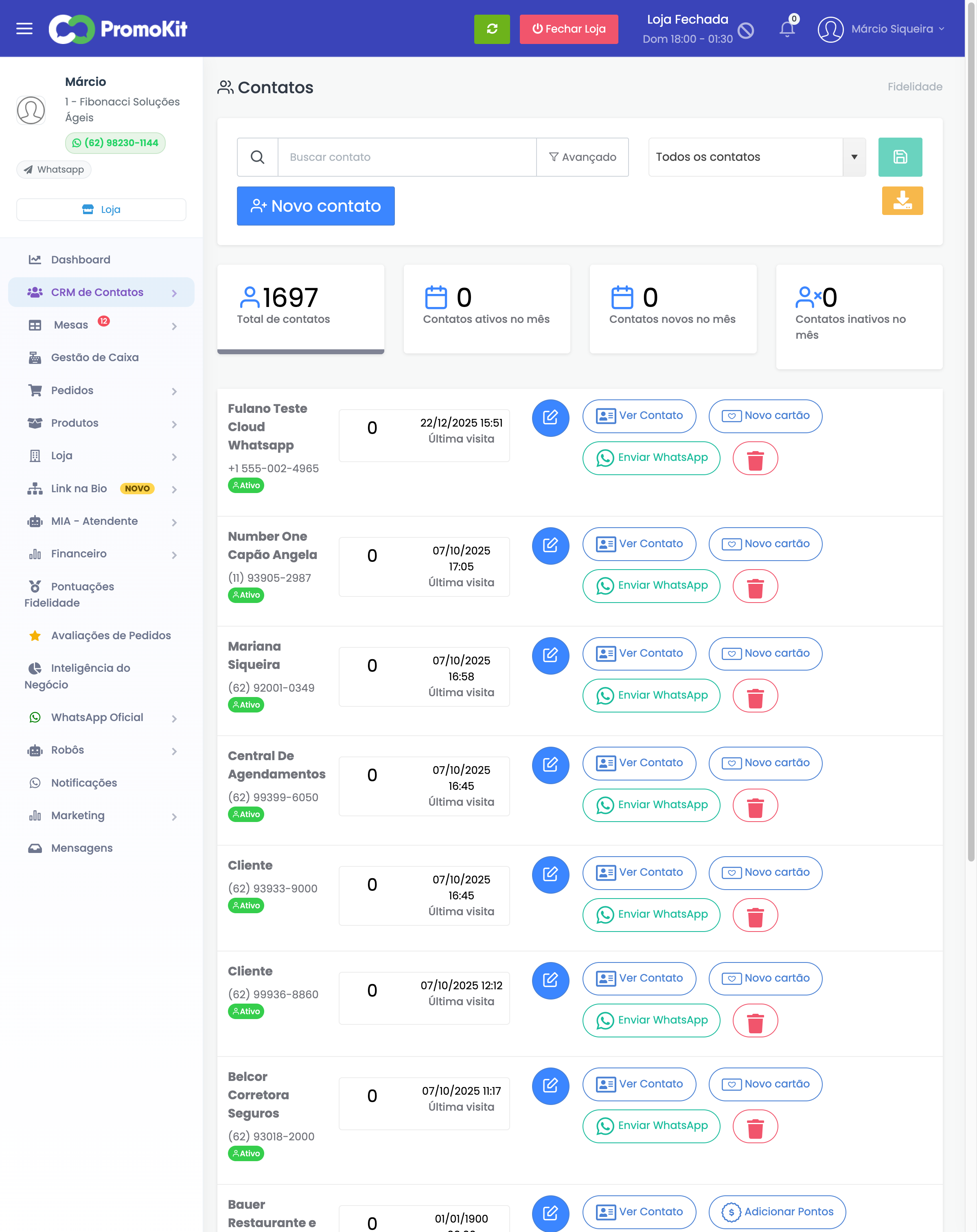Open the hamburger menu in the header
This screenshot has width=977, height=1232.
click(24, 28)
